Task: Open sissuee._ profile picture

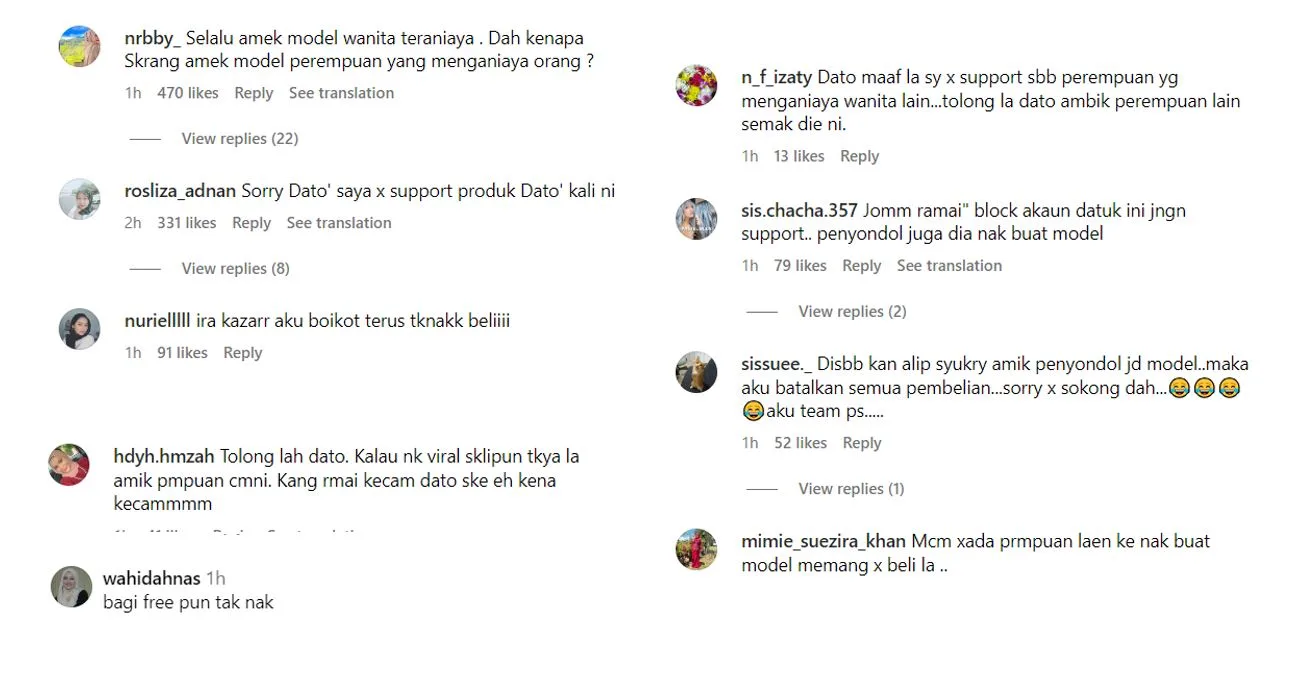Action: point(696,372)
